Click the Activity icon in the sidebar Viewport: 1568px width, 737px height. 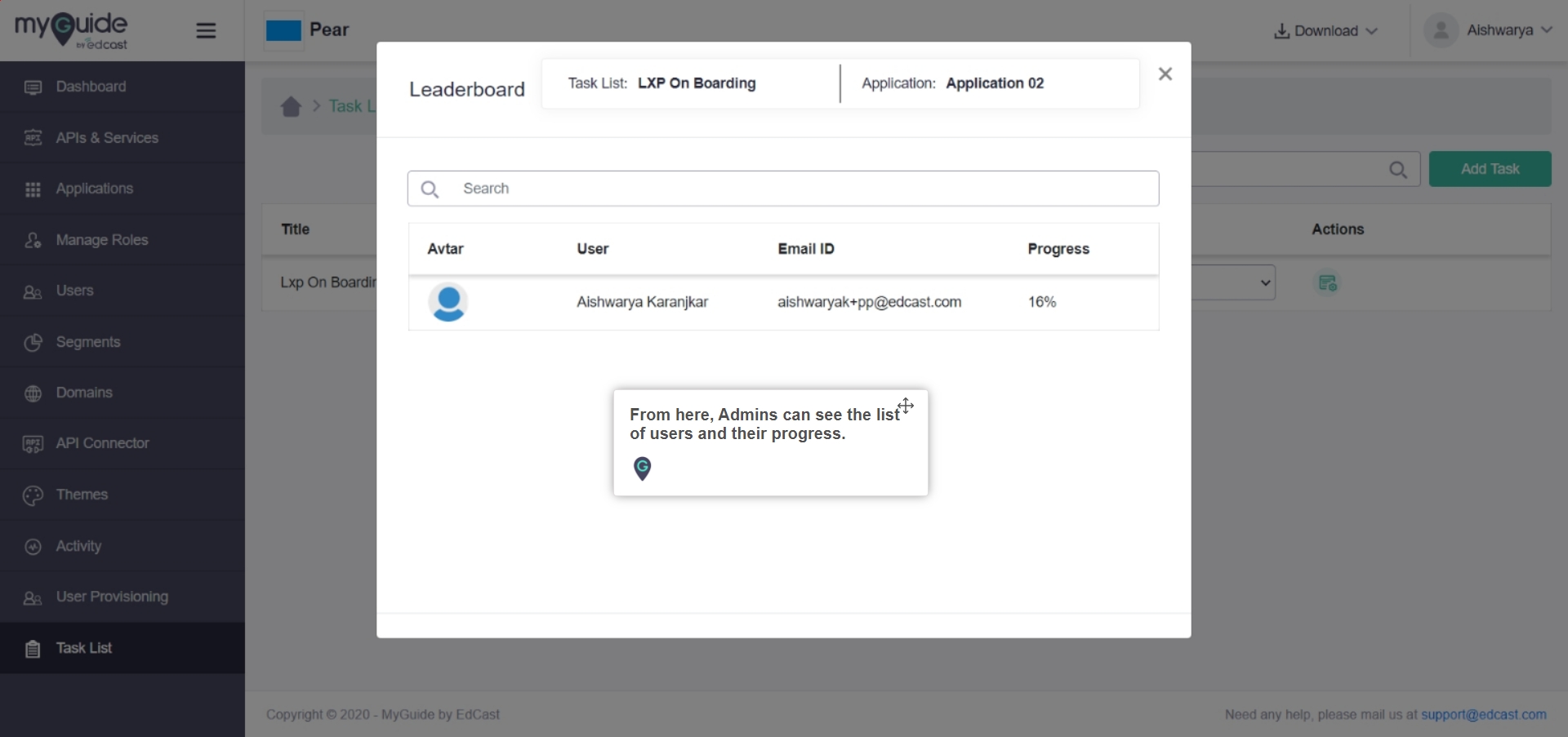(x=33, y=547)
